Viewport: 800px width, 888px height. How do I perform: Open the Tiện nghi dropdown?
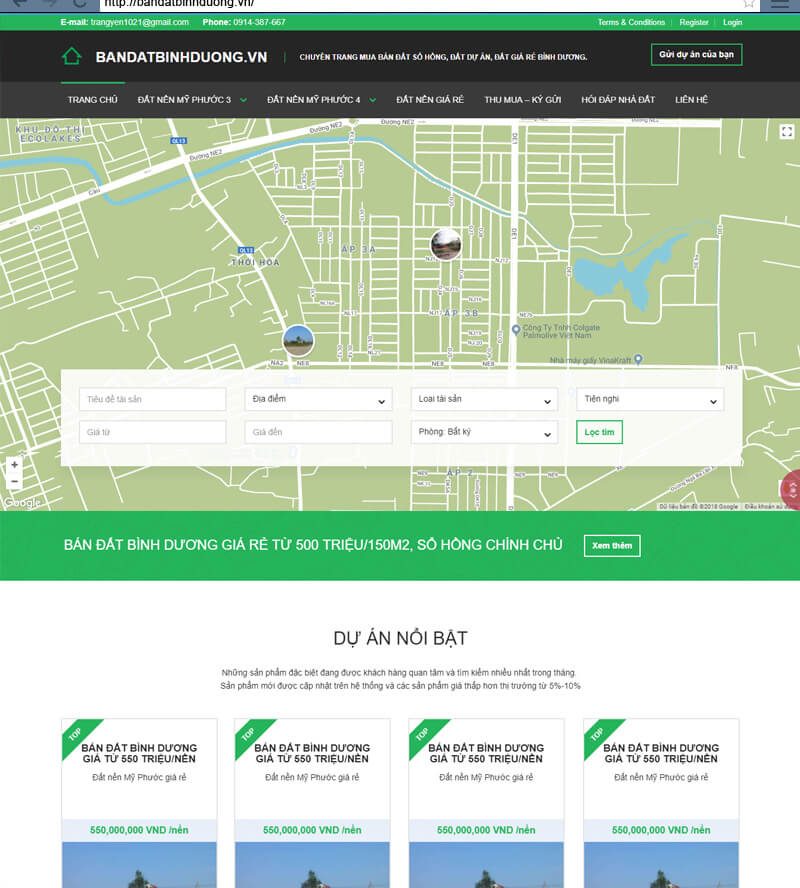[x=650, y=400]
